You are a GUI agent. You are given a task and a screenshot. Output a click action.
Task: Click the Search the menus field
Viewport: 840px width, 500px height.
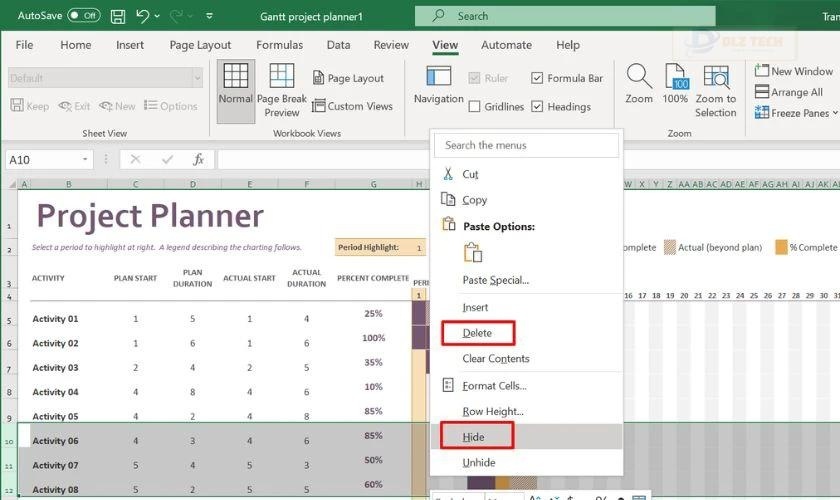tap(526, 145)
